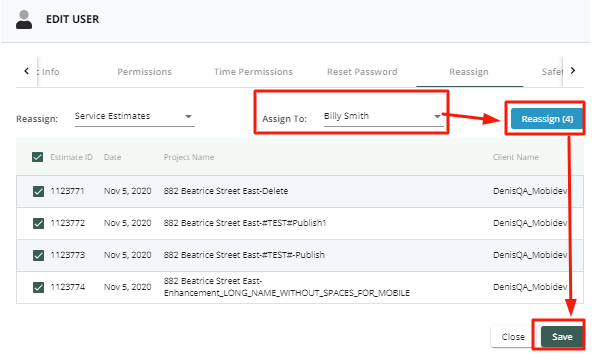Click project '882 Beatrice Street East-#TEST#Publish1'
This screenshot has width=597, height=360.
(245, 223)
